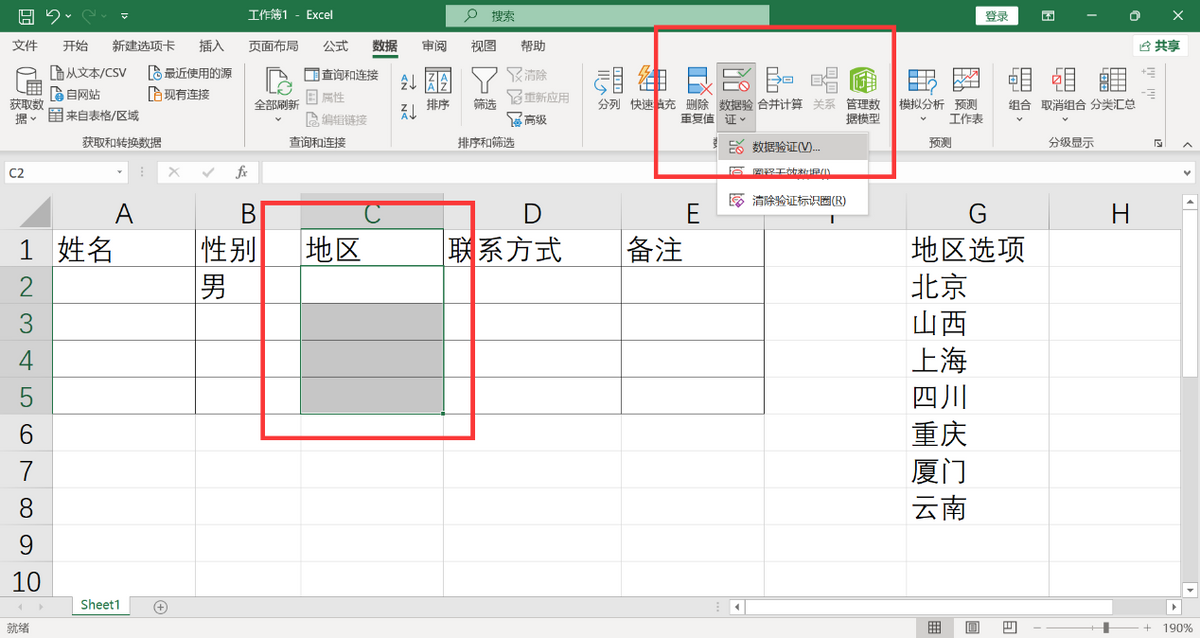Expand the formula bar with the chevron

[x=1187, y=172]
